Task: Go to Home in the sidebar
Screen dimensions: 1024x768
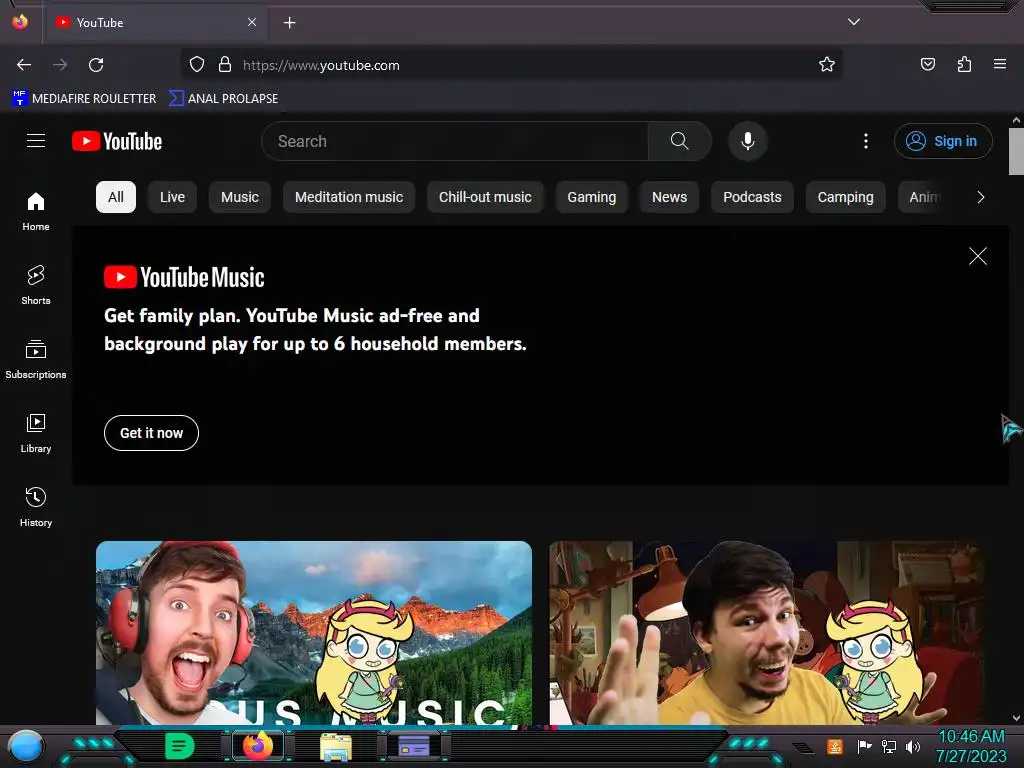Action: tap(36, 212)
